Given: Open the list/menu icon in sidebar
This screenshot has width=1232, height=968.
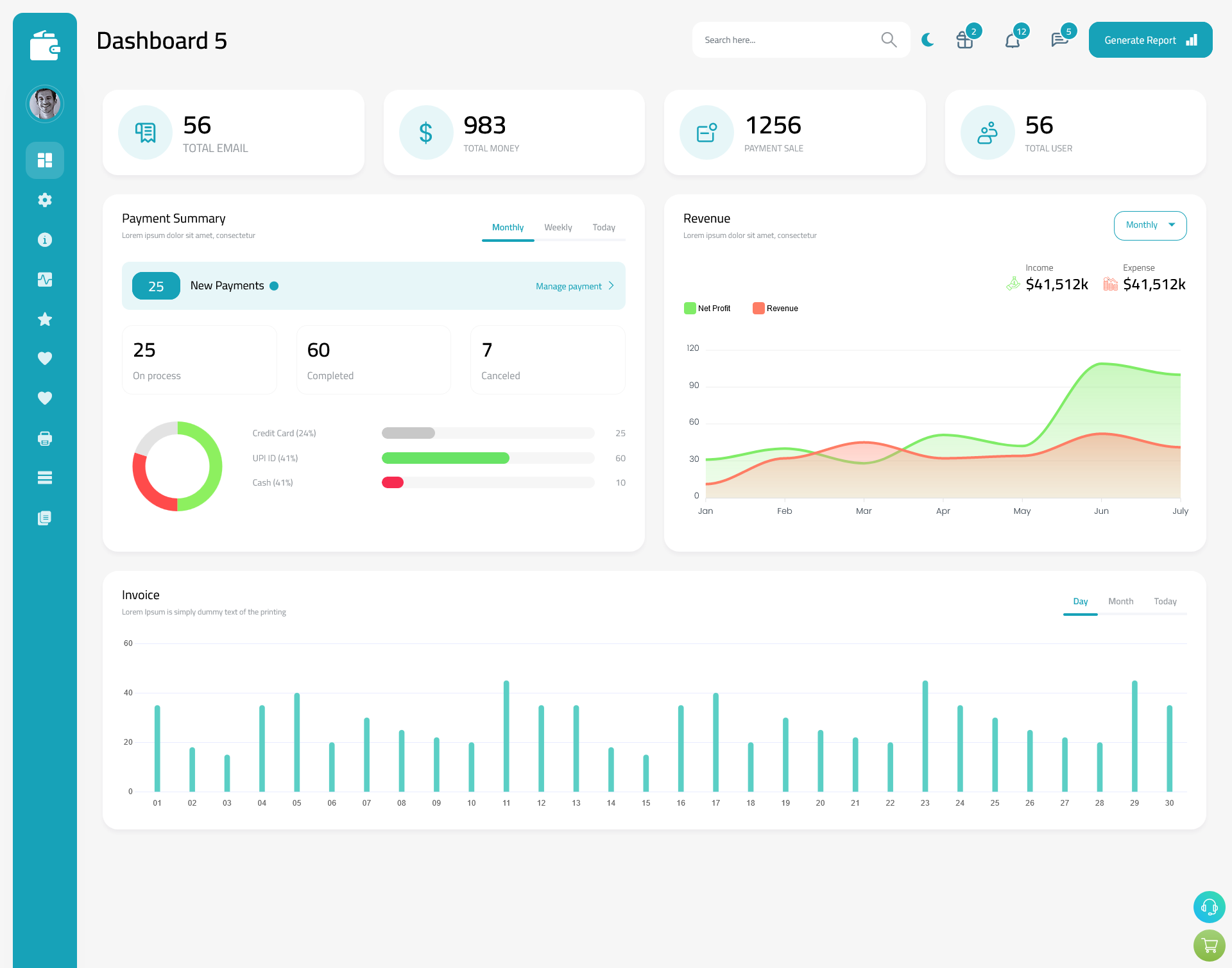Looking at the screenshot, I should tap(45, 477).
